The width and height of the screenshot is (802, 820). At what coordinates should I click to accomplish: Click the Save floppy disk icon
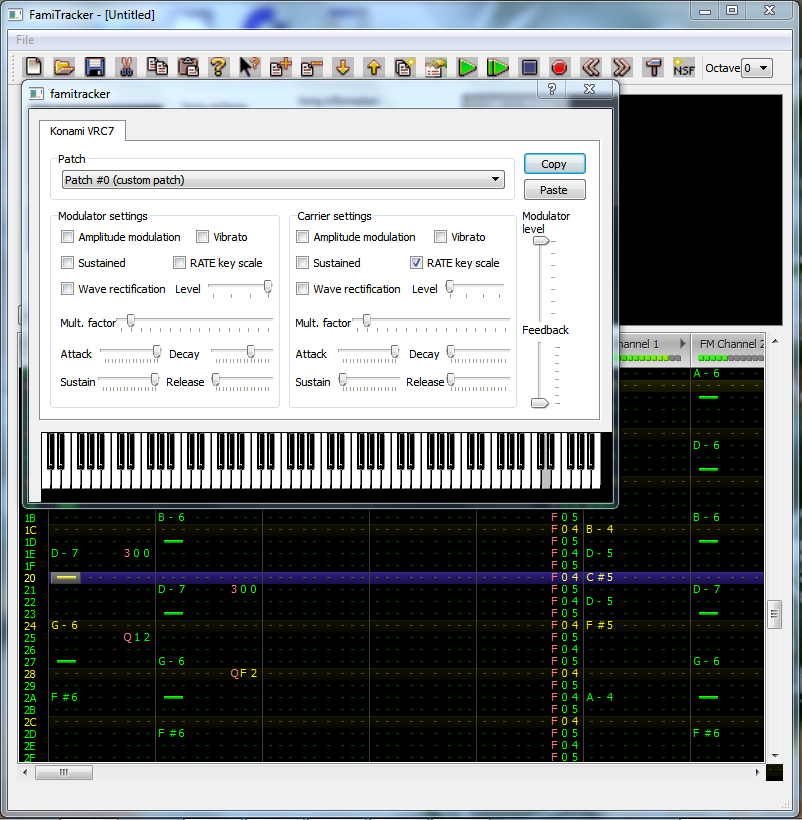point(95,67)
